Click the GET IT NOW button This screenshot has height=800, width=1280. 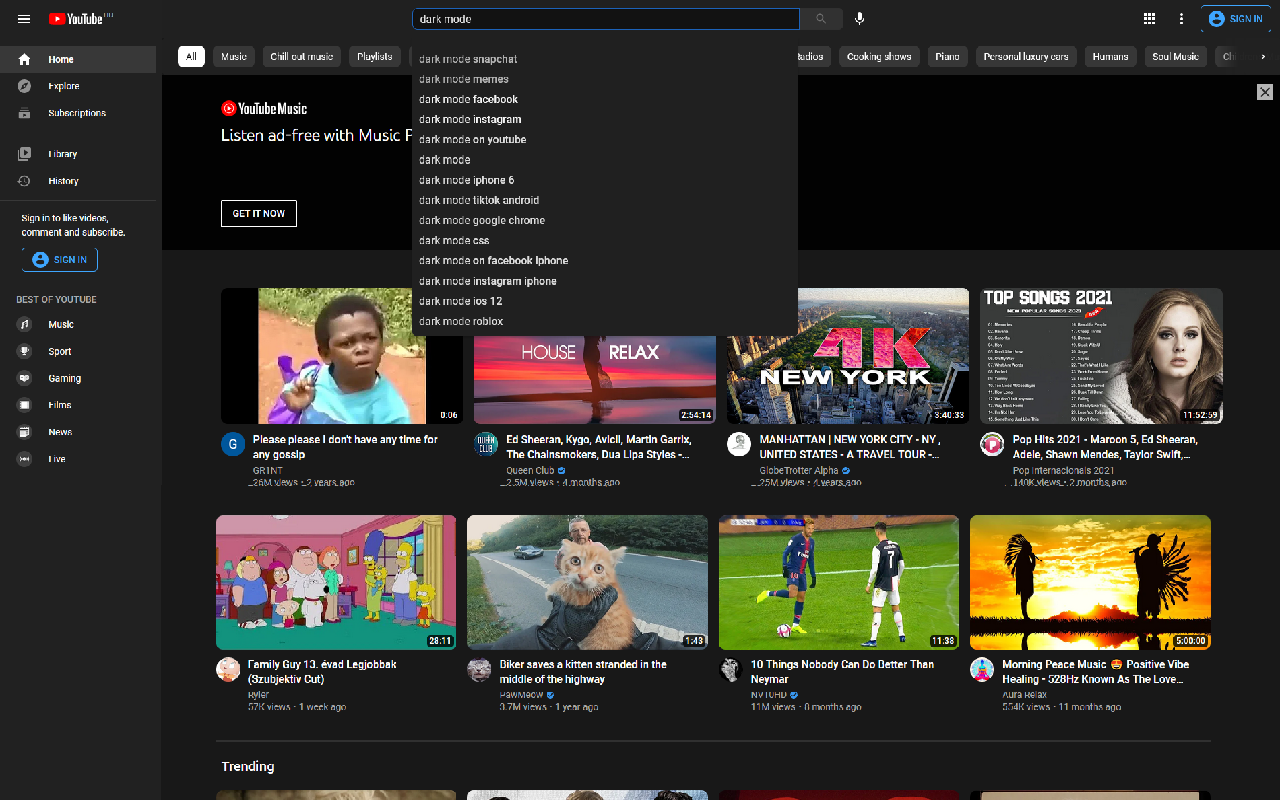point(258,213)
